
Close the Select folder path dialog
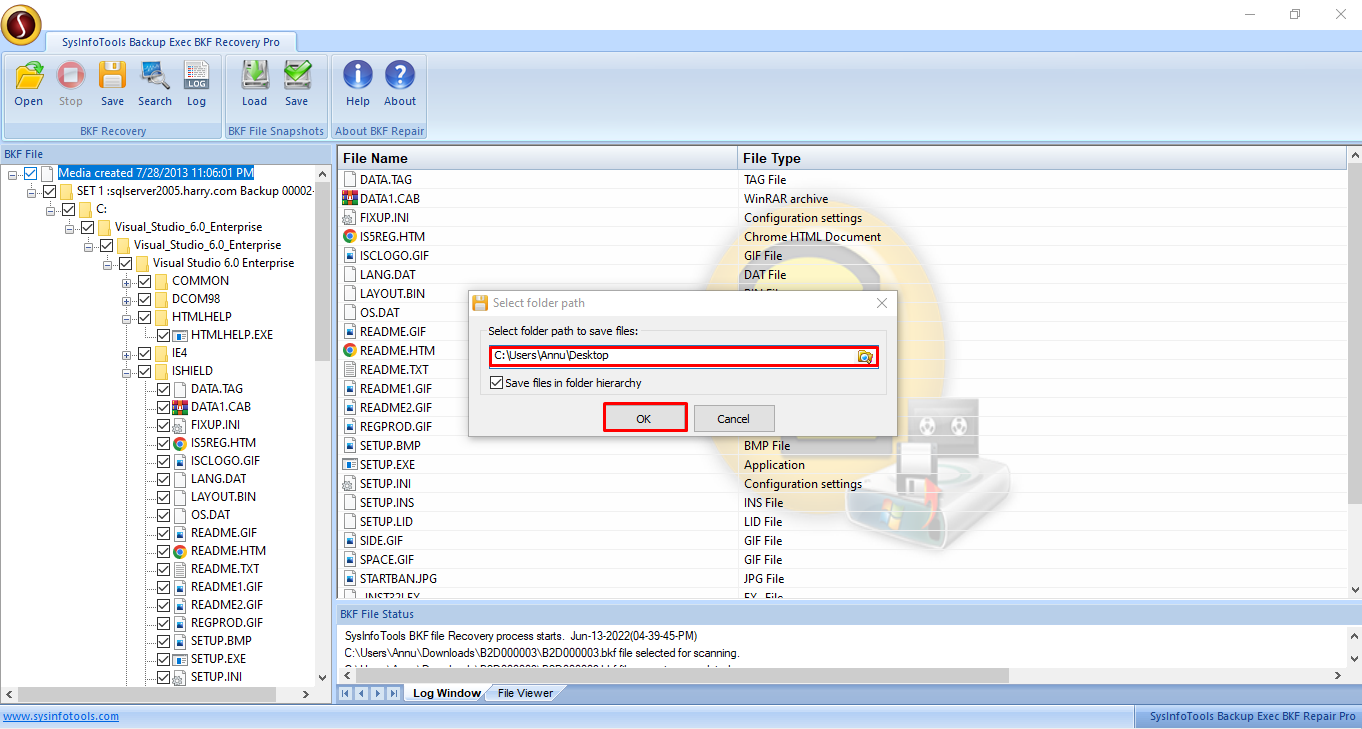(x=882, y=303)
